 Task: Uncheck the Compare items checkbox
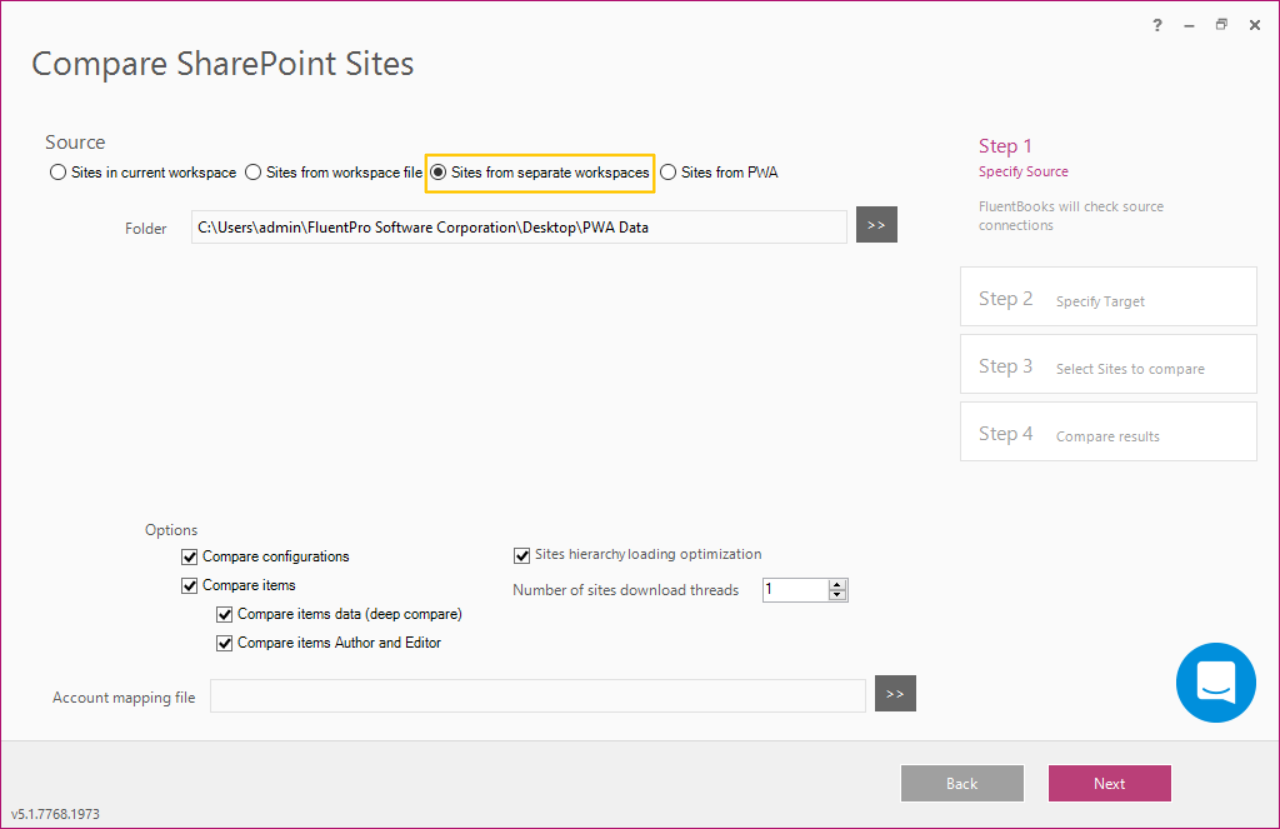coord(189,586)
